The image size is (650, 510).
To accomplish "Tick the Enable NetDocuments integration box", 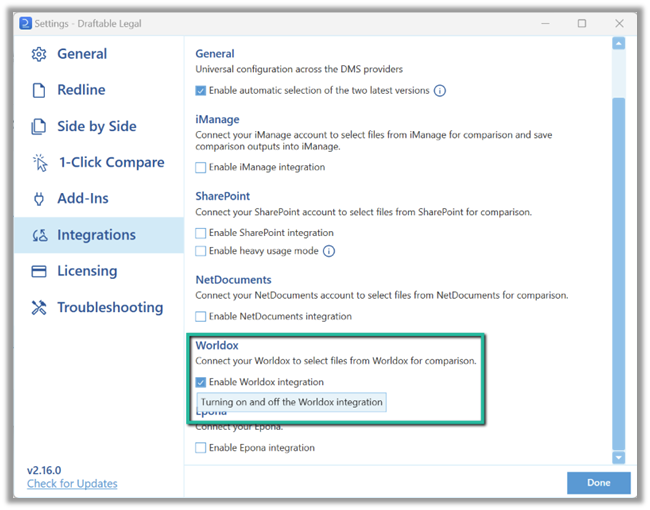I will [201, 316].
